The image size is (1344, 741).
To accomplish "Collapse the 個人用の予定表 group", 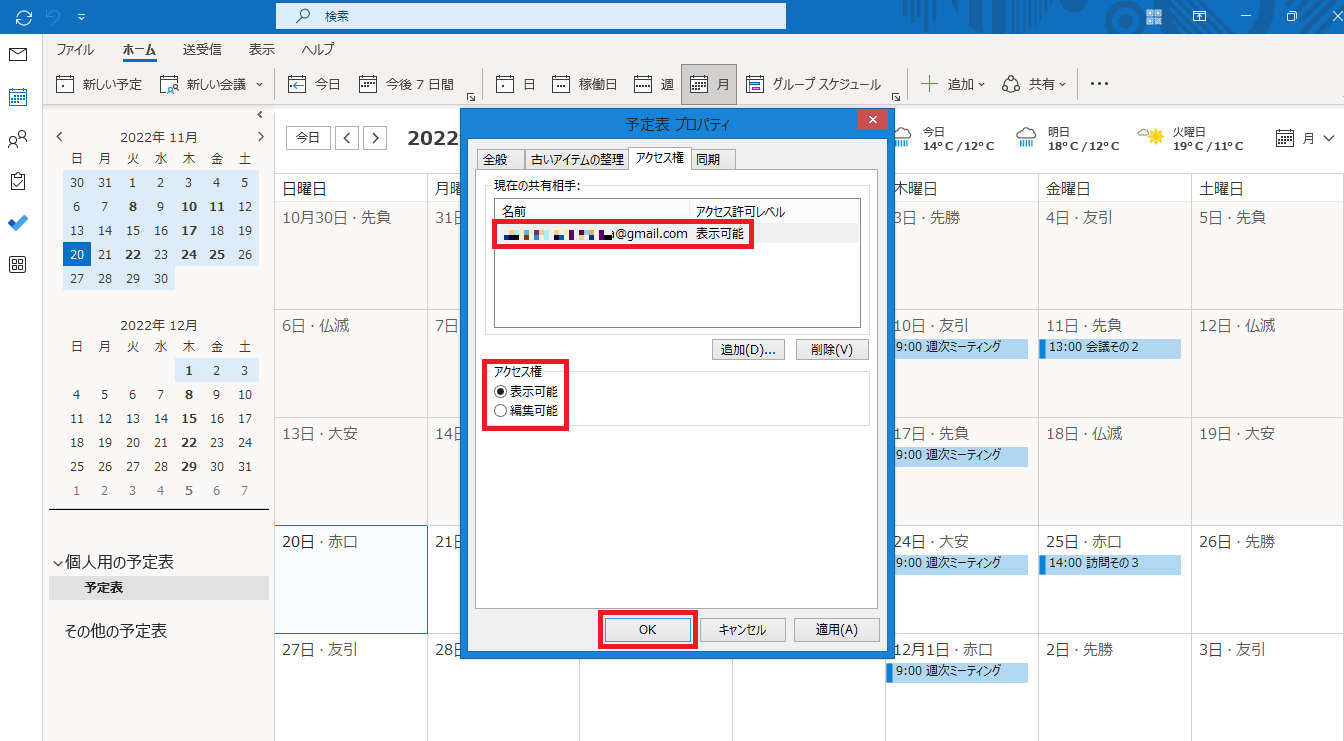I will [57, 563].
